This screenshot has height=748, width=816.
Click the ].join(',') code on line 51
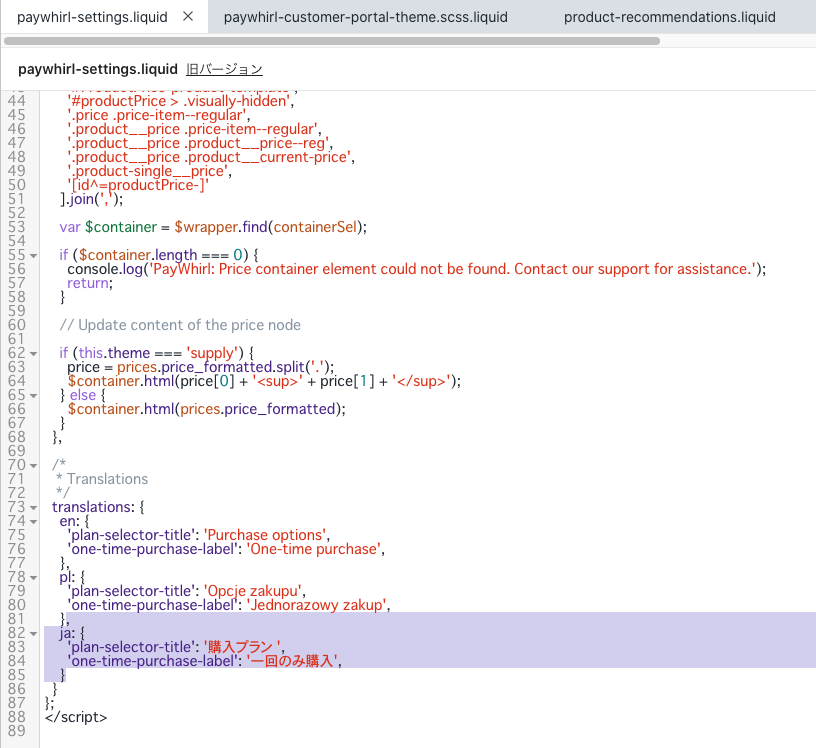point(91,199)
